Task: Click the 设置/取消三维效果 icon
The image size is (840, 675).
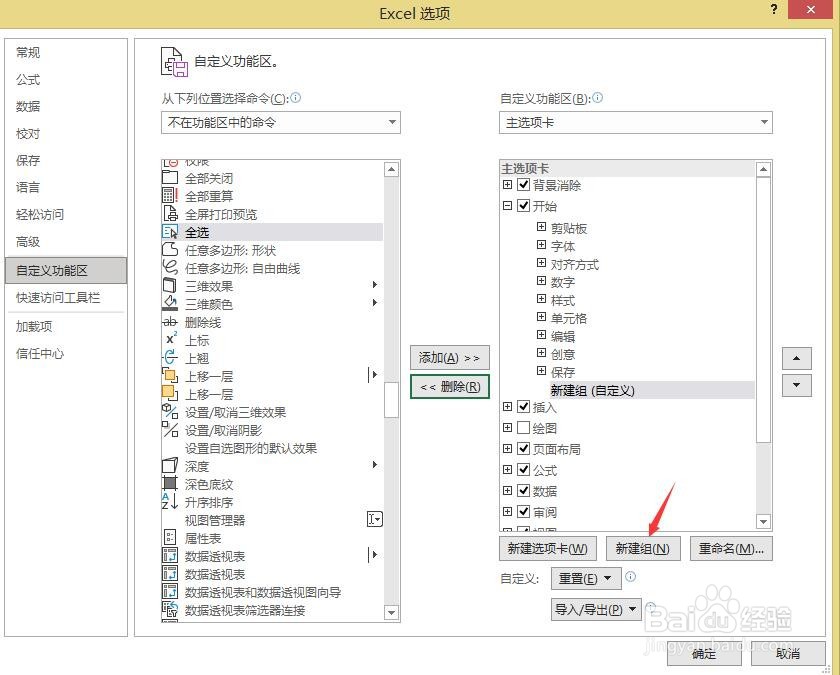Action: (170, 411)
